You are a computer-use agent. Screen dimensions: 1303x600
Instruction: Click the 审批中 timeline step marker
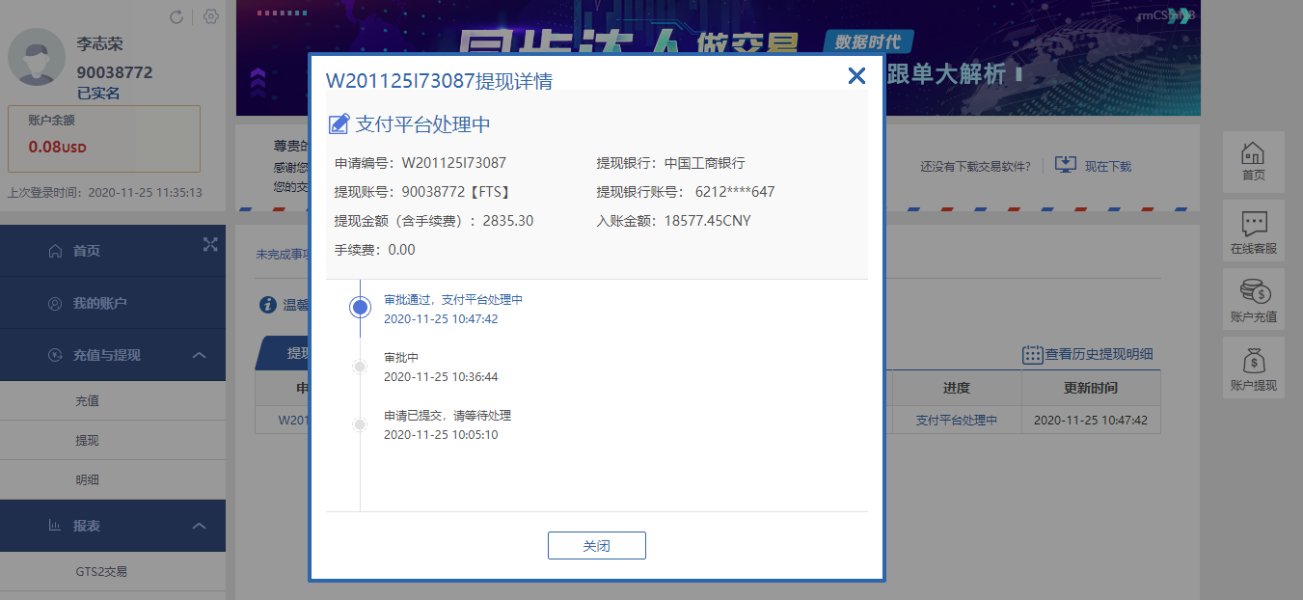pyautogui.click(x=360, y=367)
